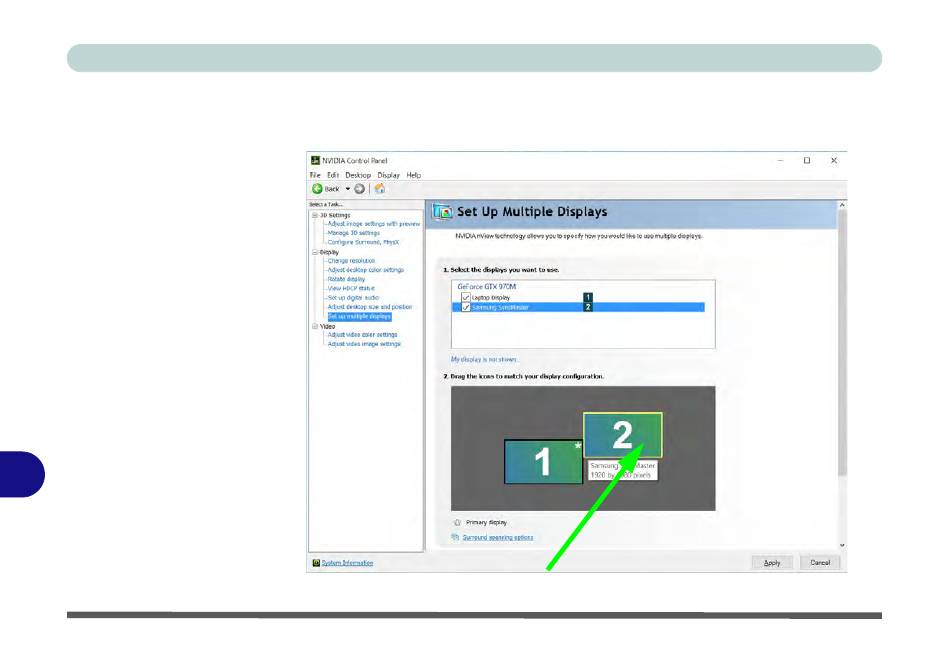Open the Help menu
The width and height of the screenshot is (950, 669).
point(414,175)
